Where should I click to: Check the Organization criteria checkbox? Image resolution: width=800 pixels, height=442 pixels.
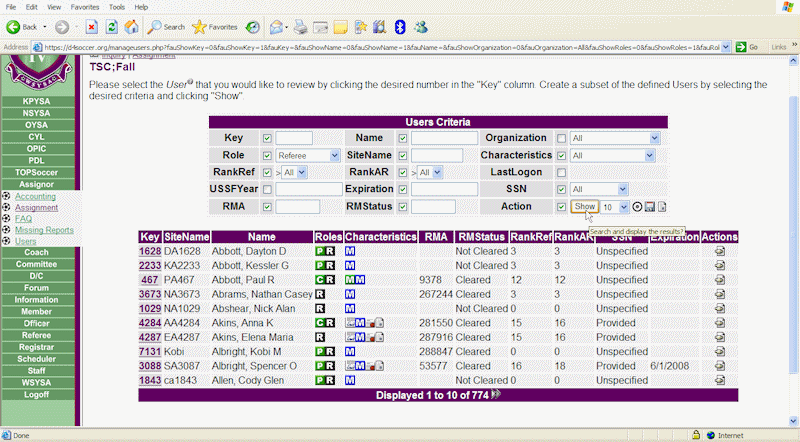coord(561,138)
